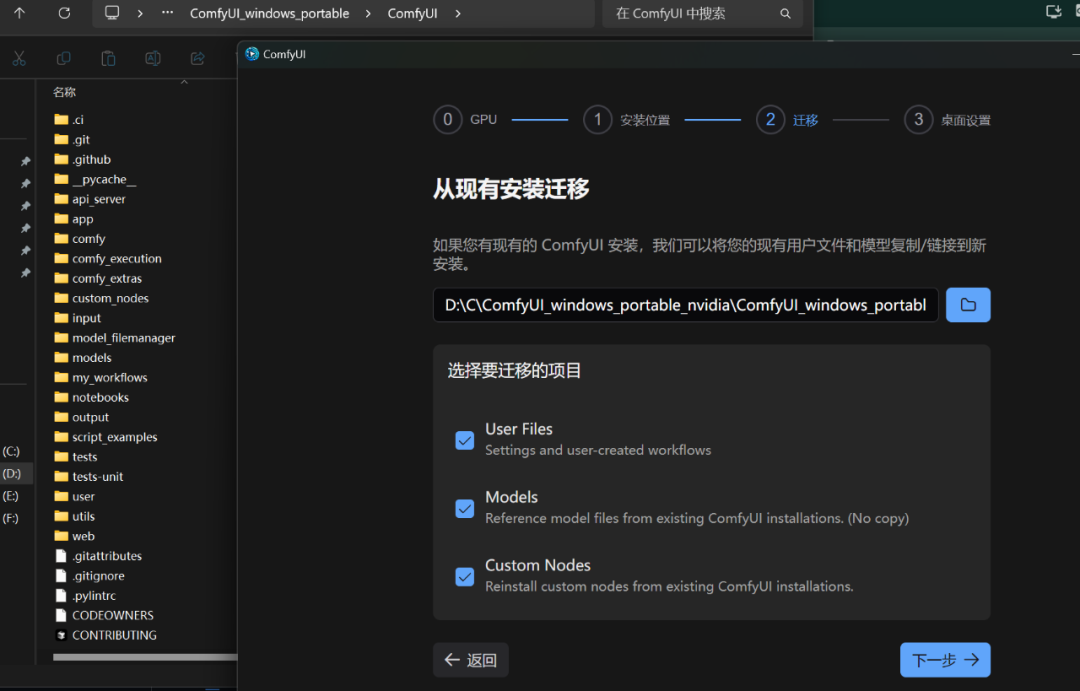
Task: Select the Cut icon in Explorer toolbar
Action: coord(18,58)
